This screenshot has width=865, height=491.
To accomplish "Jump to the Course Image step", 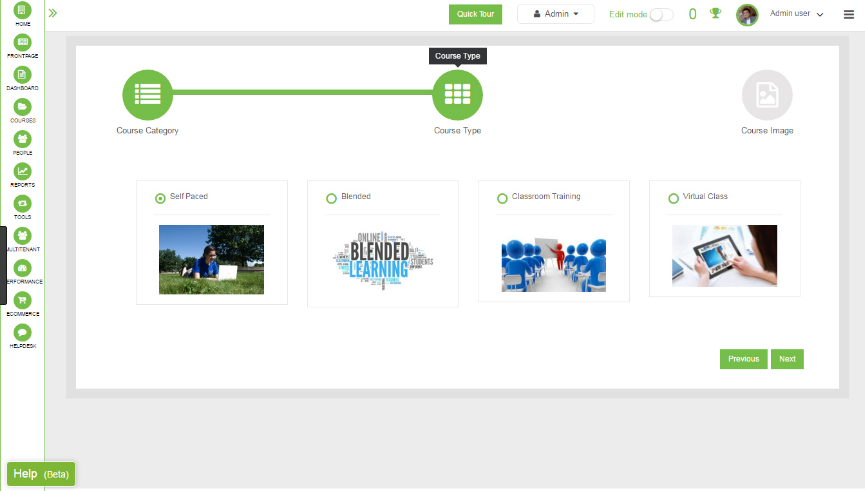I will point(767,95).
